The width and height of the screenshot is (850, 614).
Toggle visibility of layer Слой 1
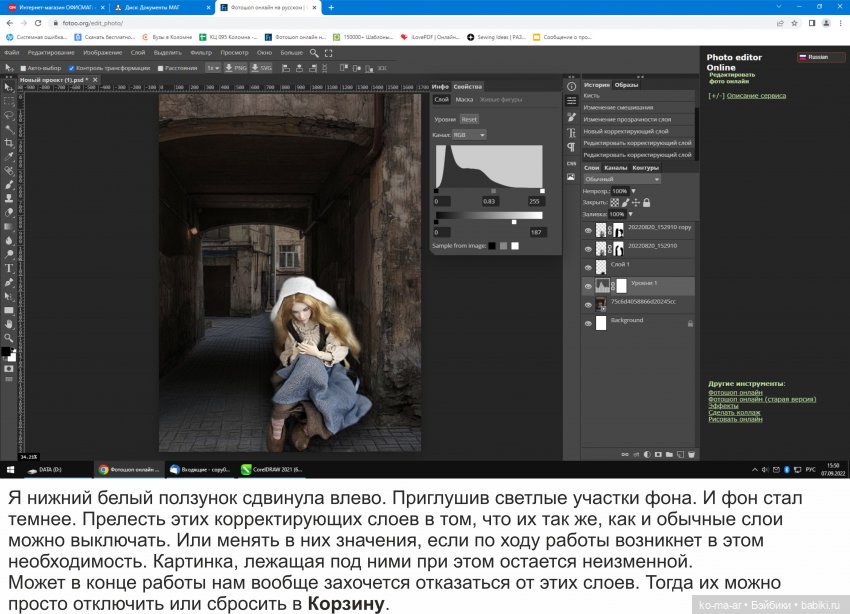588,266
